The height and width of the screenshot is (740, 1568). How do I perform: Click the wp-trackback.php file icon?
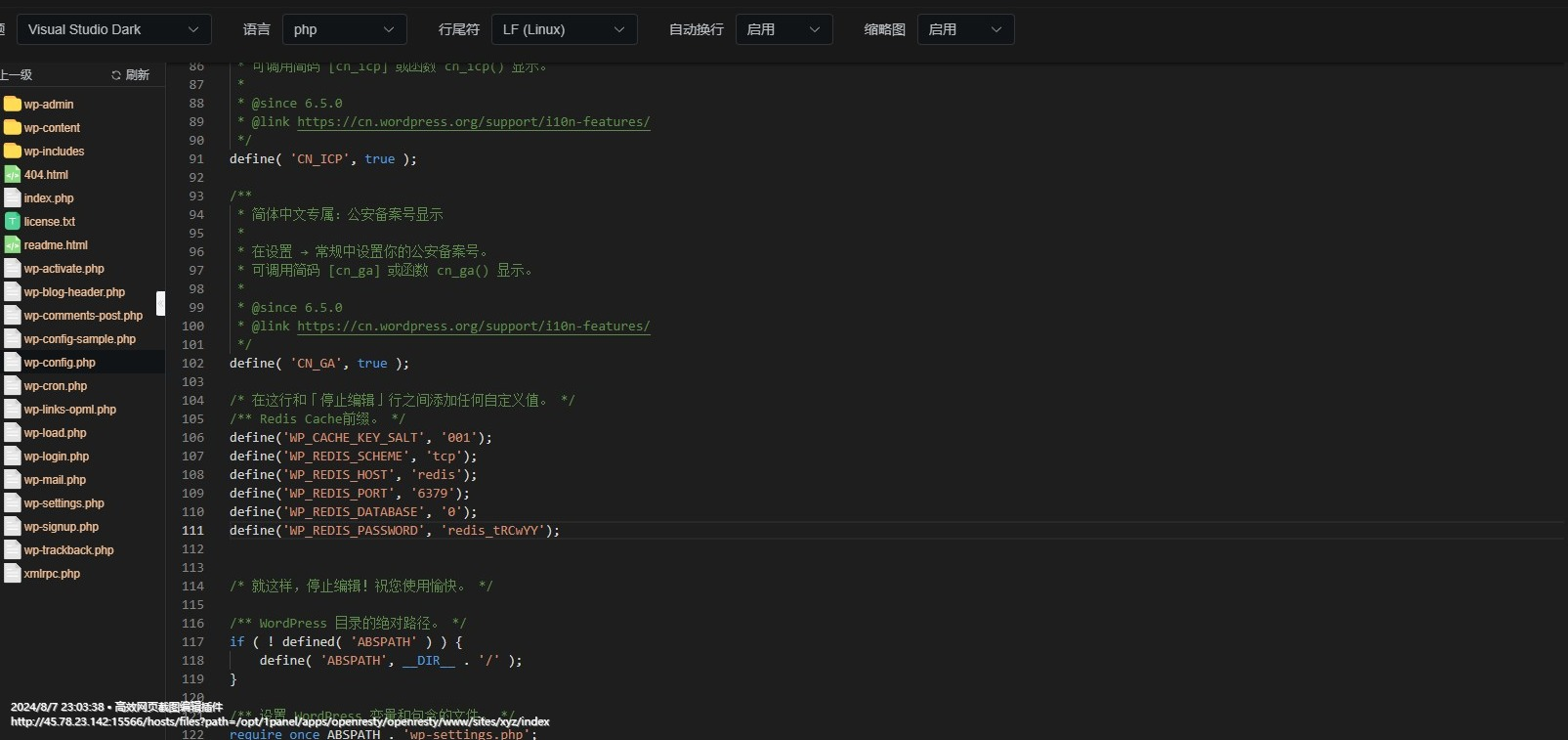(13, 549)
